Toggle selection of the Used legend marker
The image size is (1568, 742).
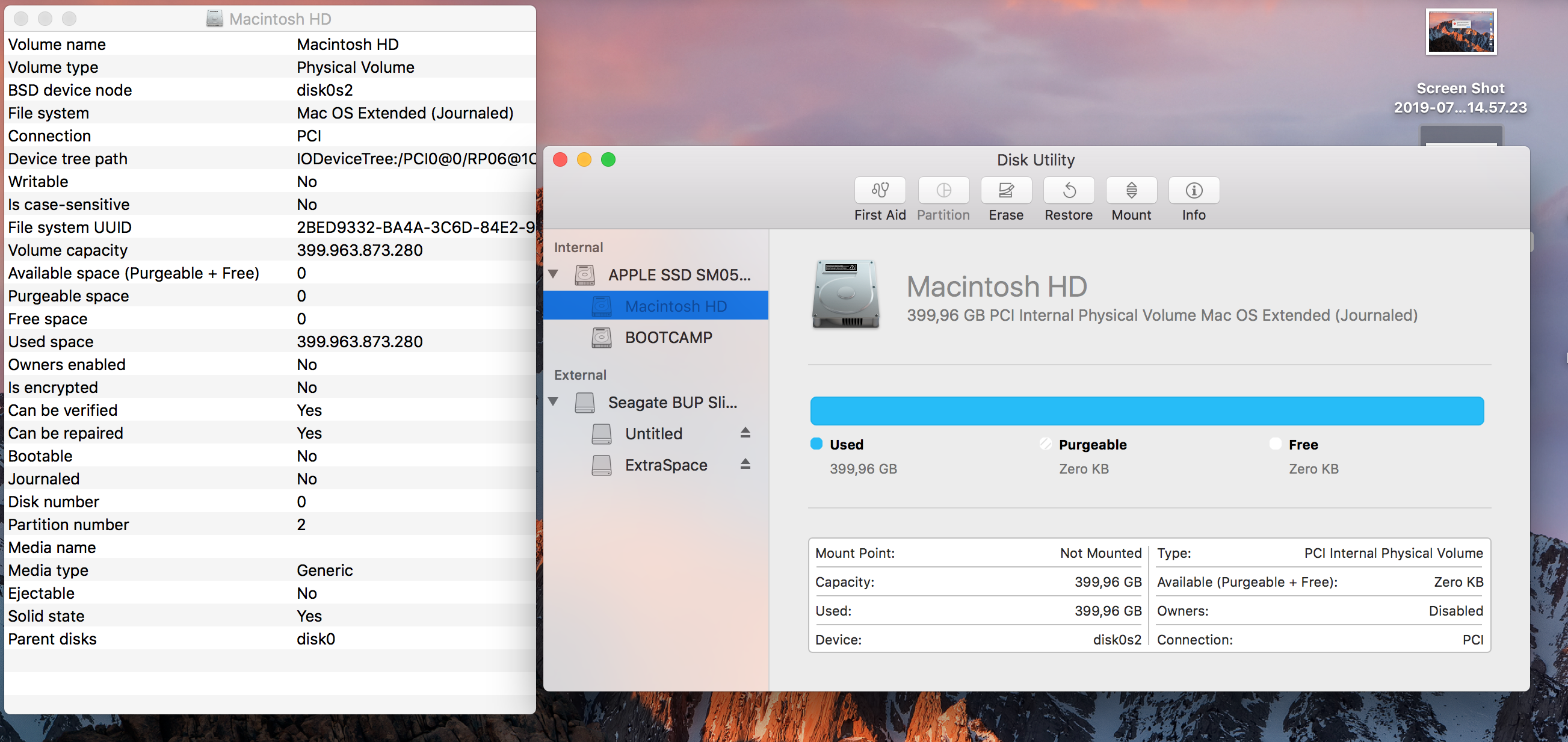point(816,444)
